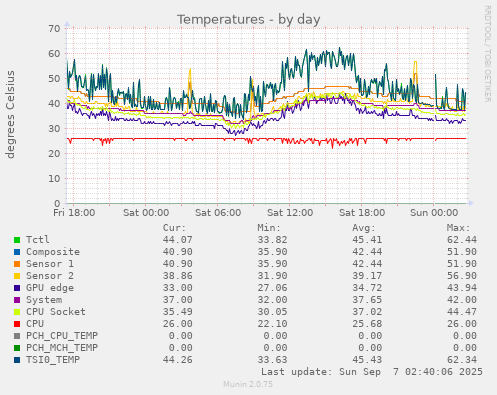The width and height of the screenshot is (497, 395).
Task: Click the green Tctl legend swatch
Action: tap(17, 240)
